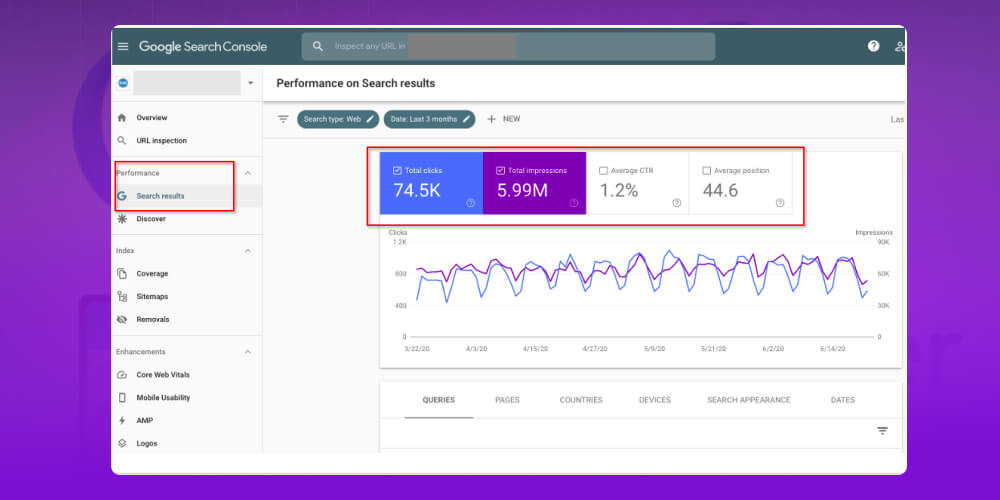The height and width of the screenshot is (500, 1000).
Task: Enable the Average position checkbox
Action: tap(707, 171)
